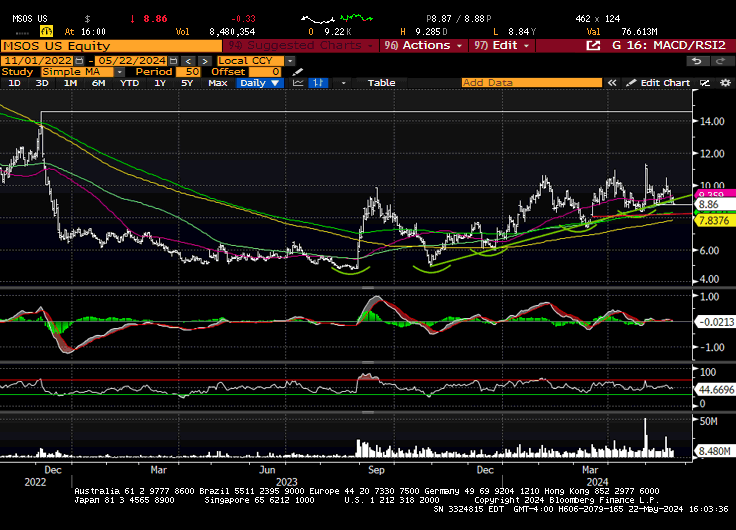Click the Offset field showing 0
736x530 pixels.
pyautogui.click(x=265, y=72)
